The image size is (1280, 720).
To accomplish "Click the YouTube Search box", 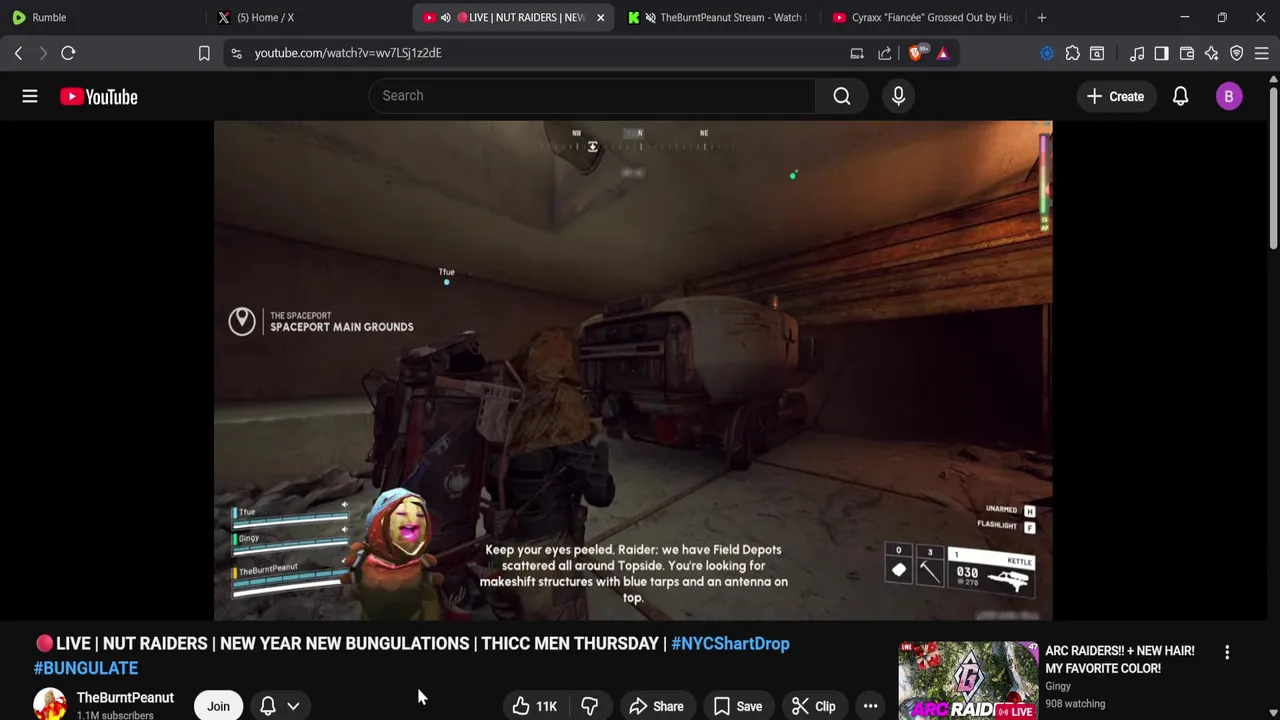I will pyautogui.click(x=592, y=96).
